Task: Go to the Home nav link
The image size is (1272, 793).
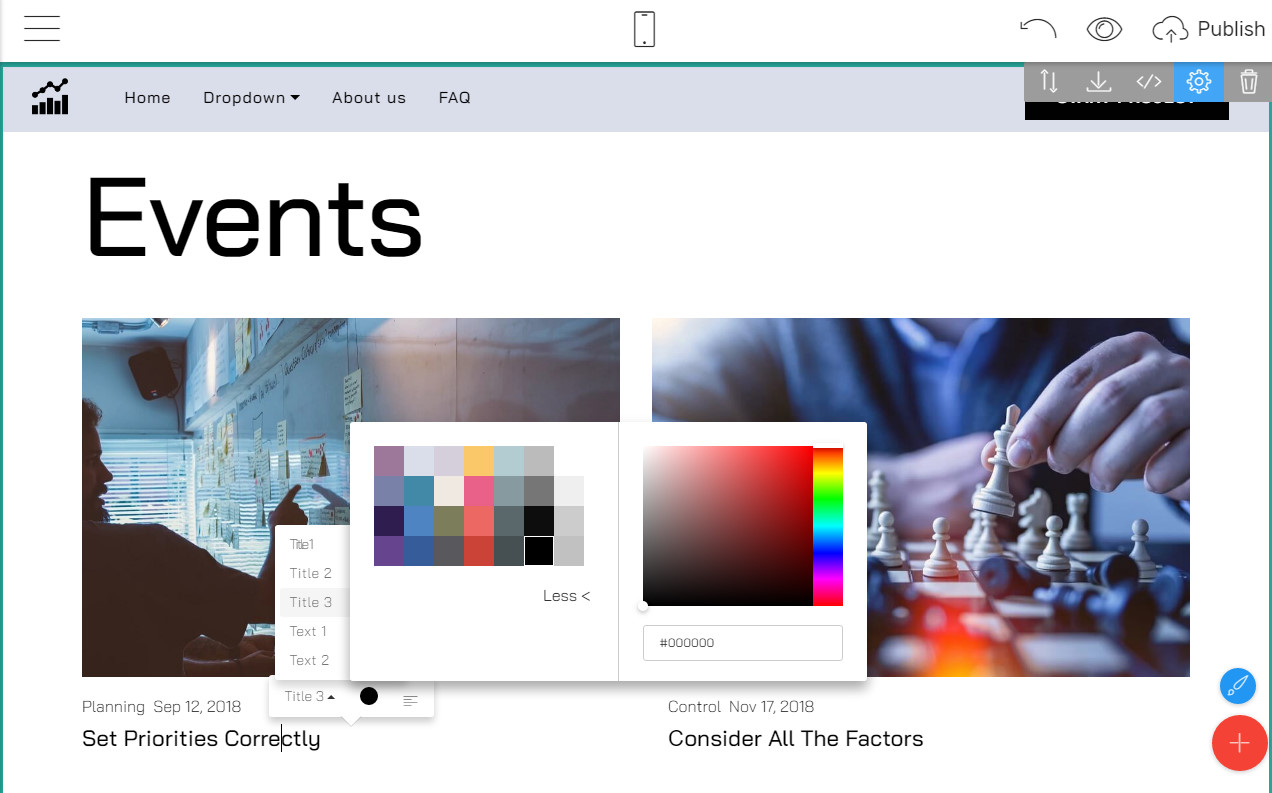Action: 147,97
